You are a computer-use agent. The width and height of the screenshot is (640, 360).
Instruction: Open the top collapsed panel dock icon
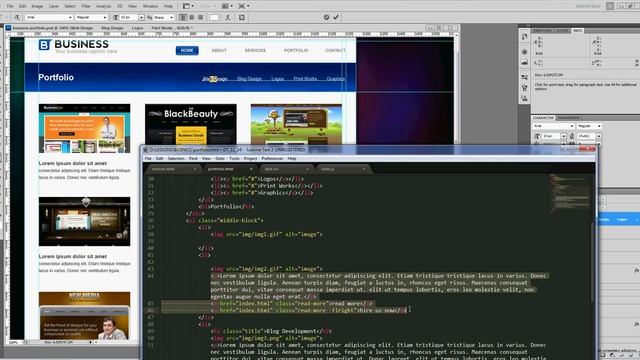coord(524,37)
